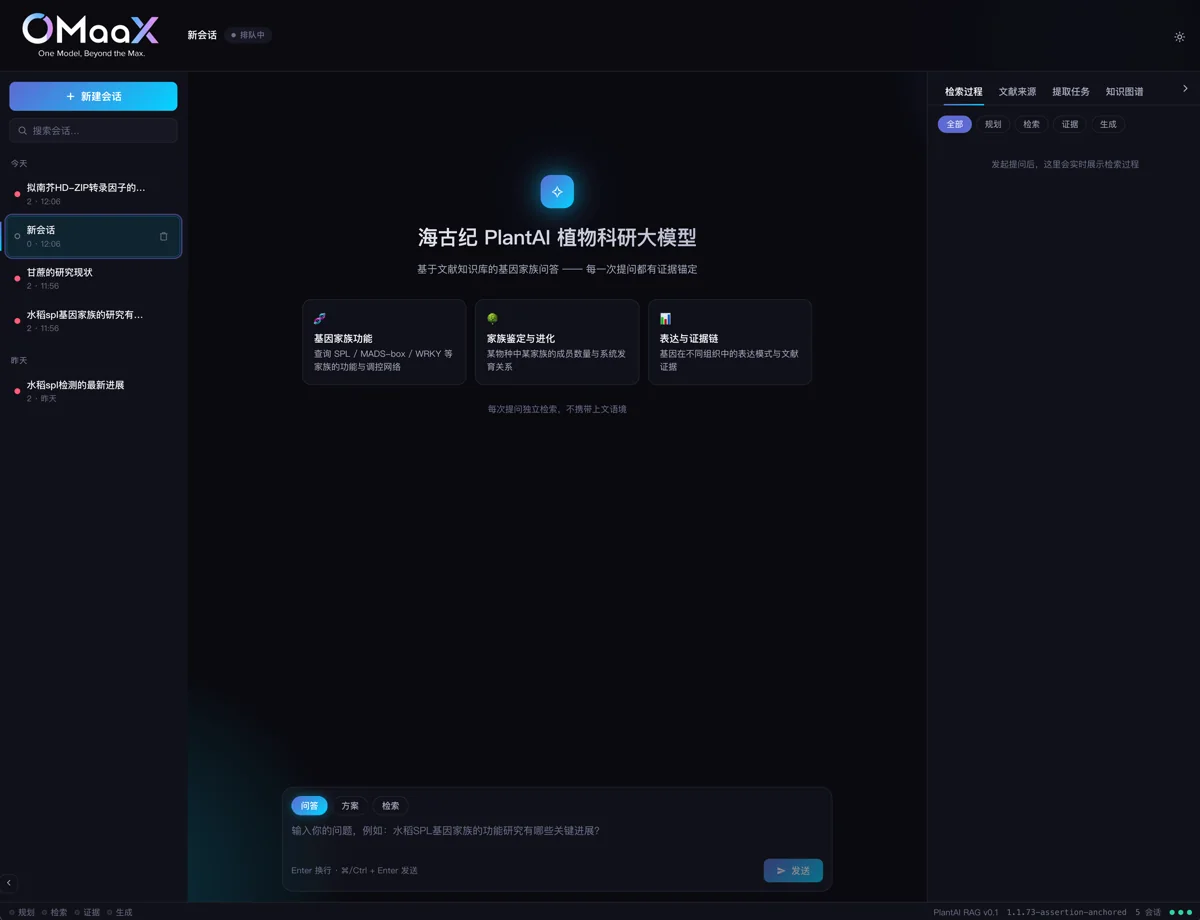This screenshot has height=920, width=1200.
Task: Click the 新建会话 button
Action: tap(94, 96)
